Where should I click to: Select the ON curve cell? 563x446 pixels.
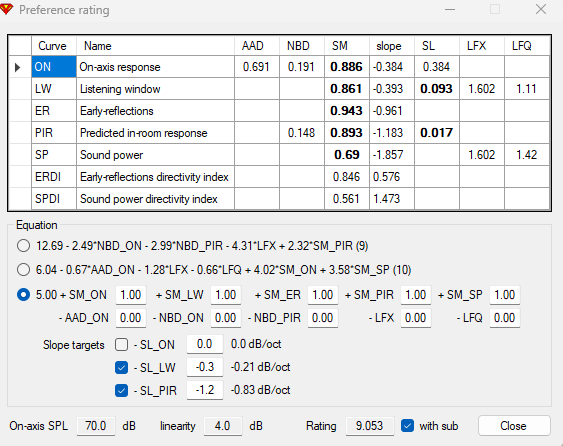point(54,67)
